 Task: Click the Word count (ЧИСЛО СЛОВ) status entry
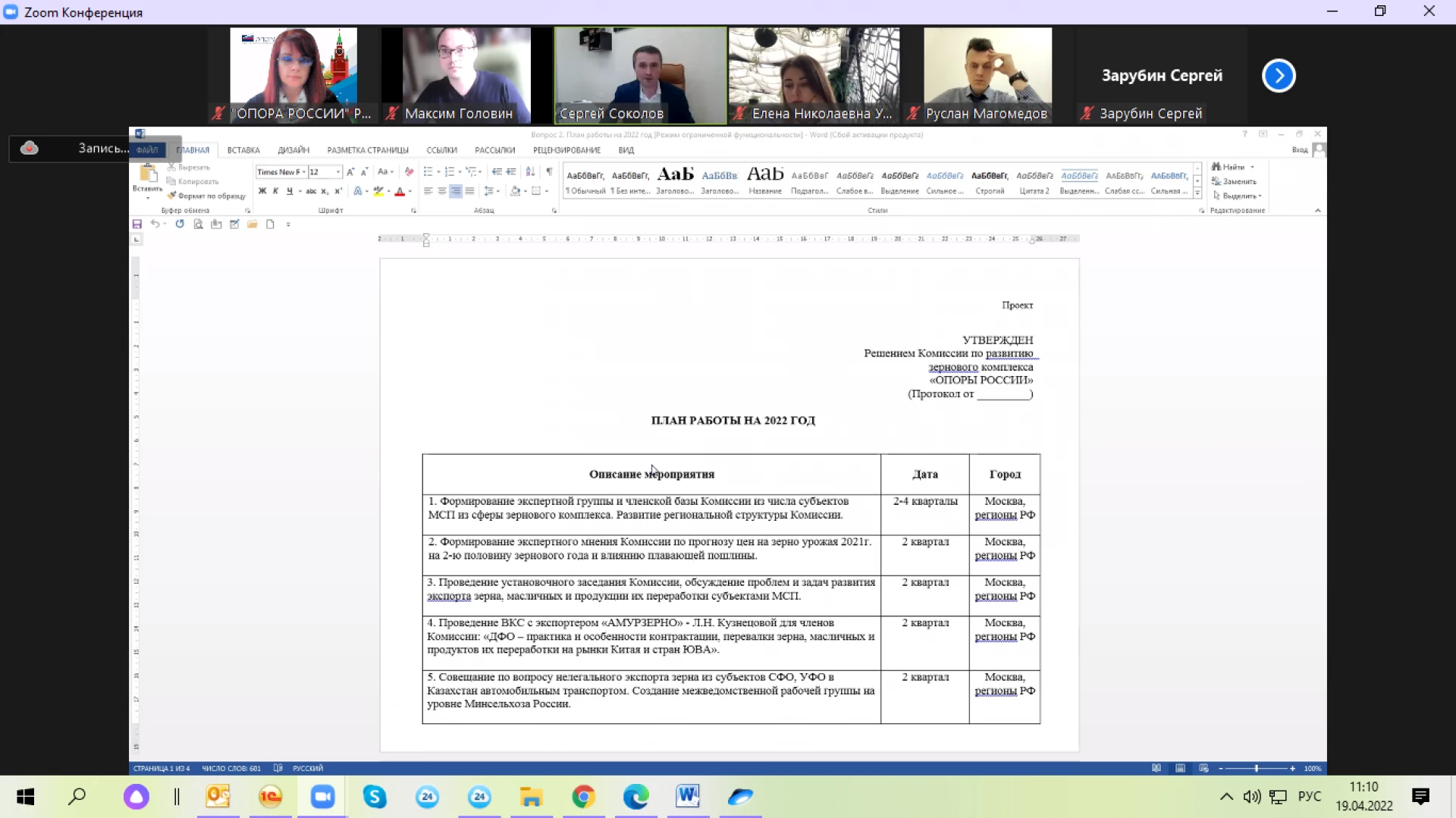click(231, 768)
